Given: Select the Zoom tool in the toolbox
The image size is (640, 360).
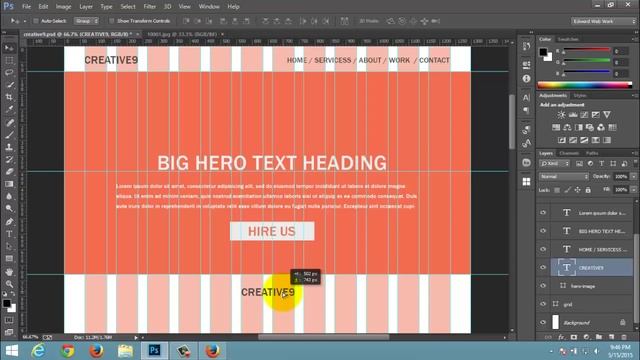Looking at the screenshot, I should click(9, 284).
